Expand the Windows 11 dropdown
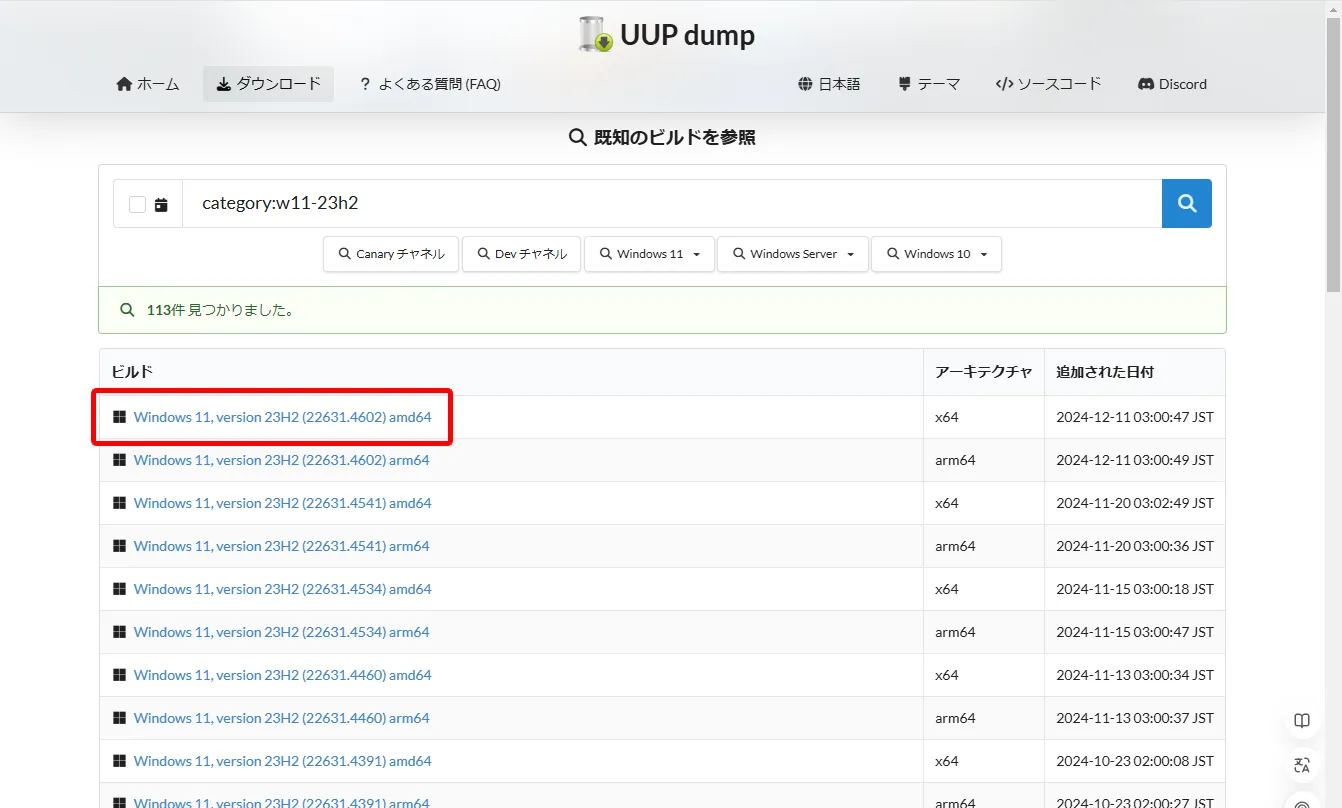1342x808 pixels. [x=649, y=254]
